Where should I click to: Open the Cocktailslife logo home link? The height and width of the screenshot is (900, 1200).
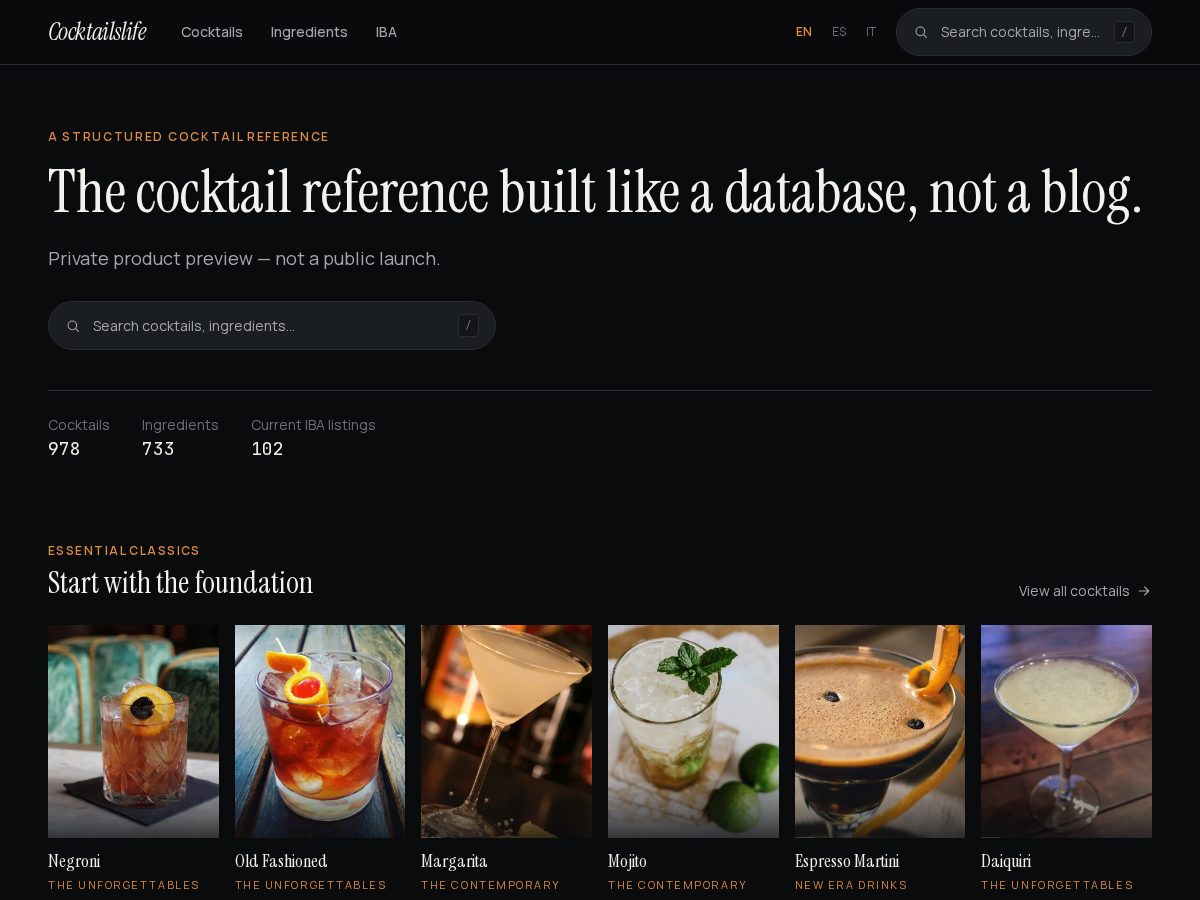(98, 32)
